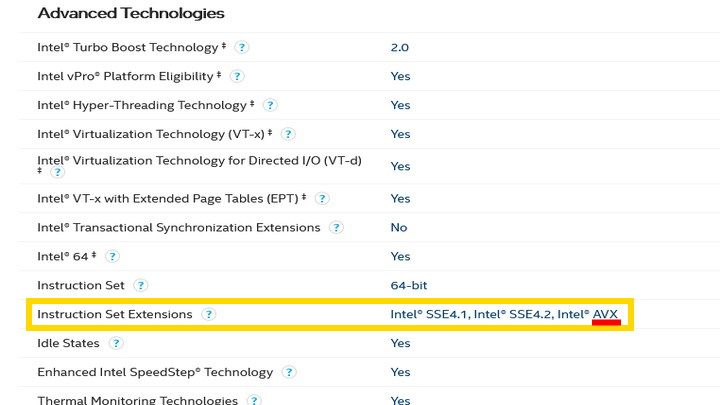Select the Instruction Set Extensions label
Image resolution: width=720 pixels, height=405 pixels.
coord(114,314)
